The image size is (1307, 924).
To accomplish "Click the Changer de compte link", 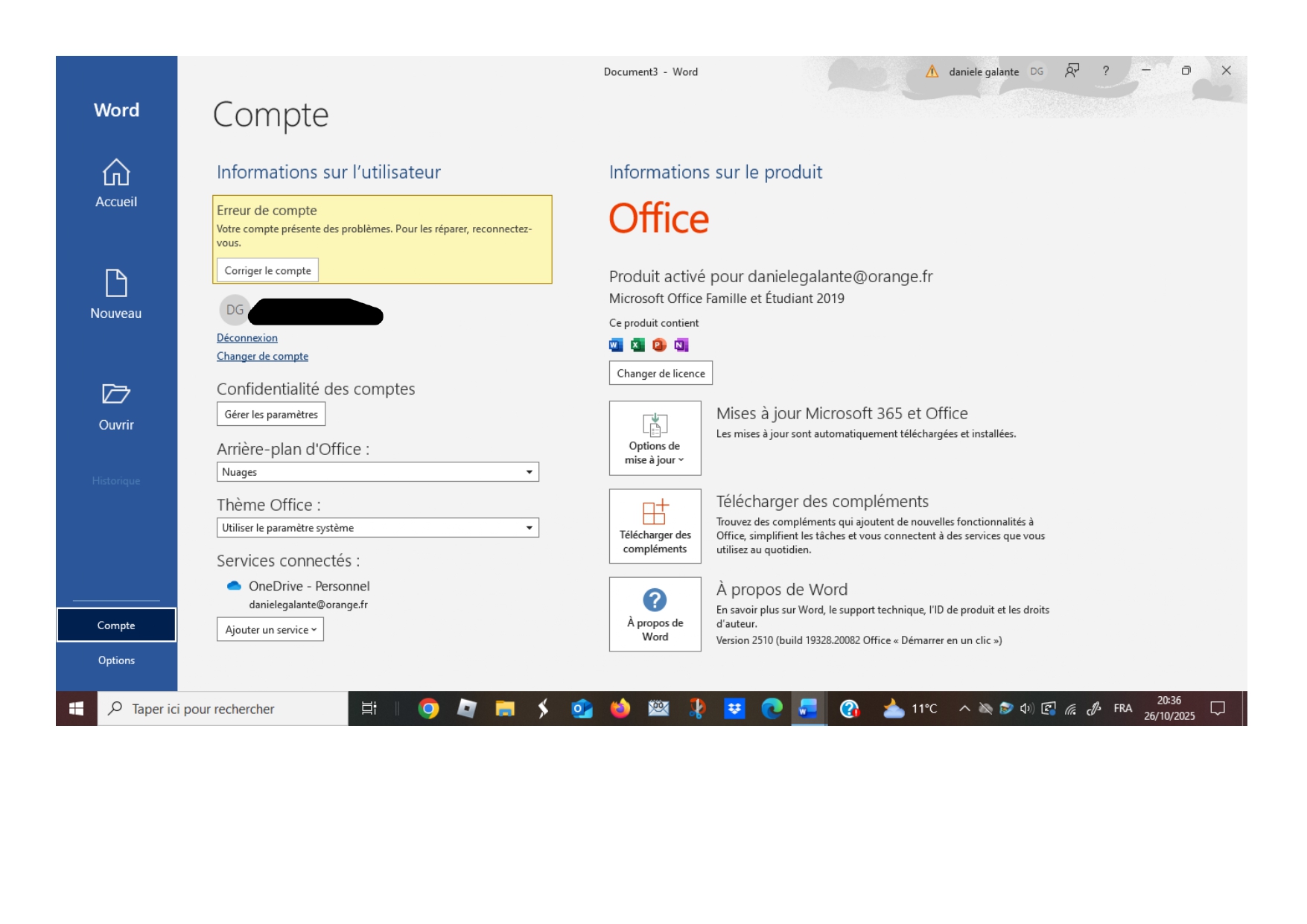I will pyautogui.click(x=262, y=357).
